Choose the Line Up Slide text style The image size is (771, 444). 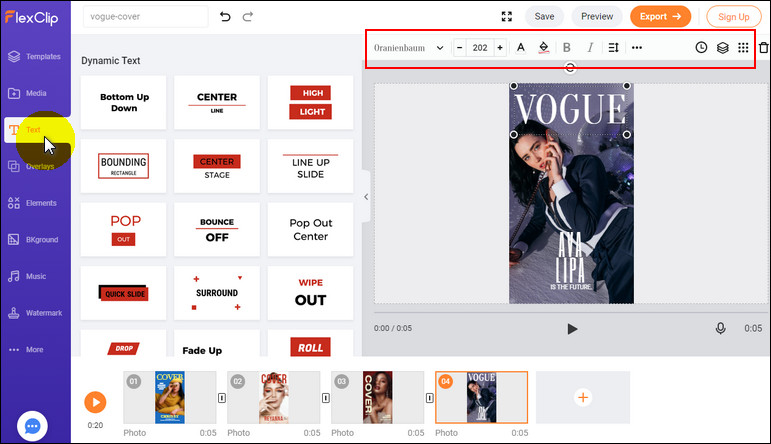coord(310,166)
